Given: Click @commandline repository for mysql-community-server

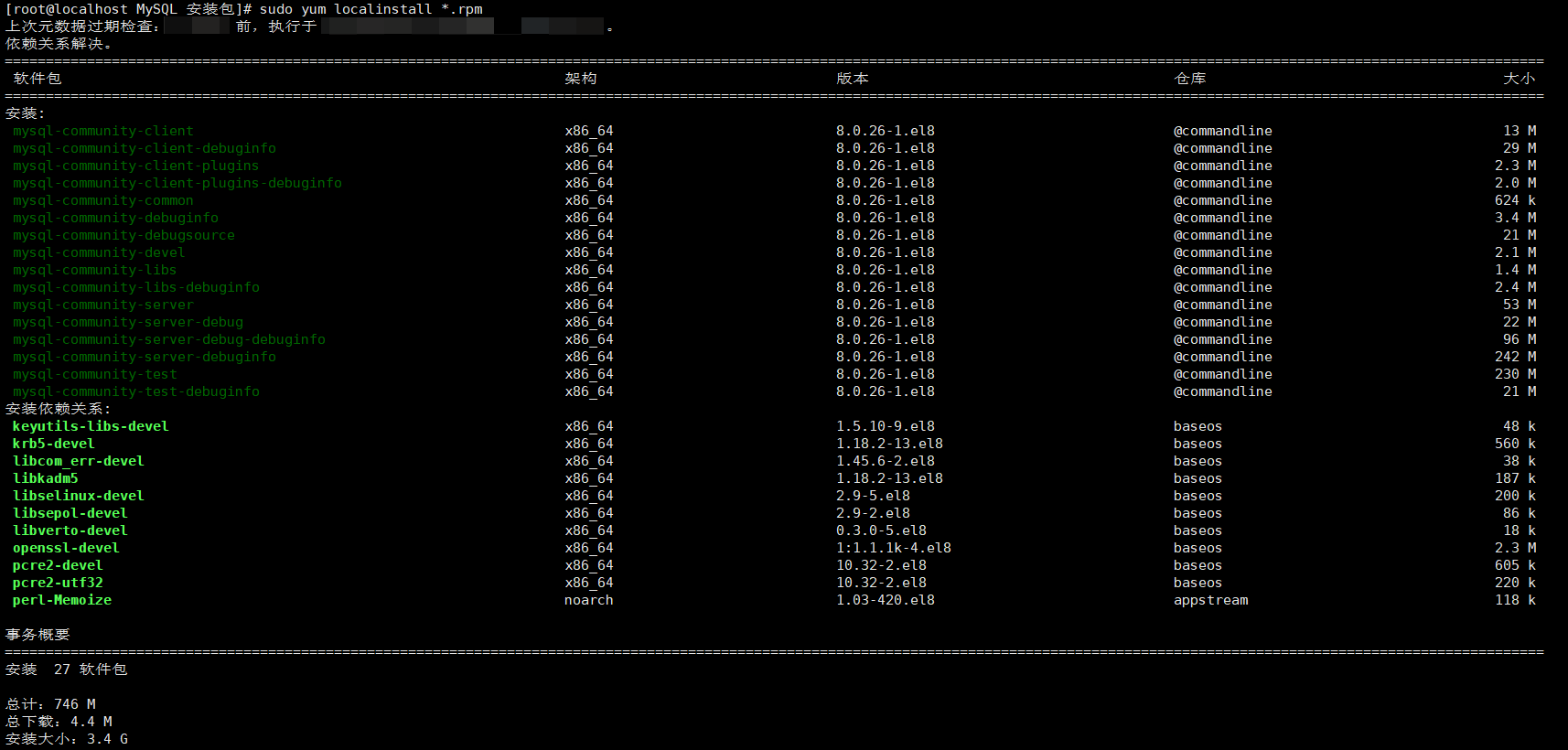Looking at the screenshot, I should click(1223, 305).
